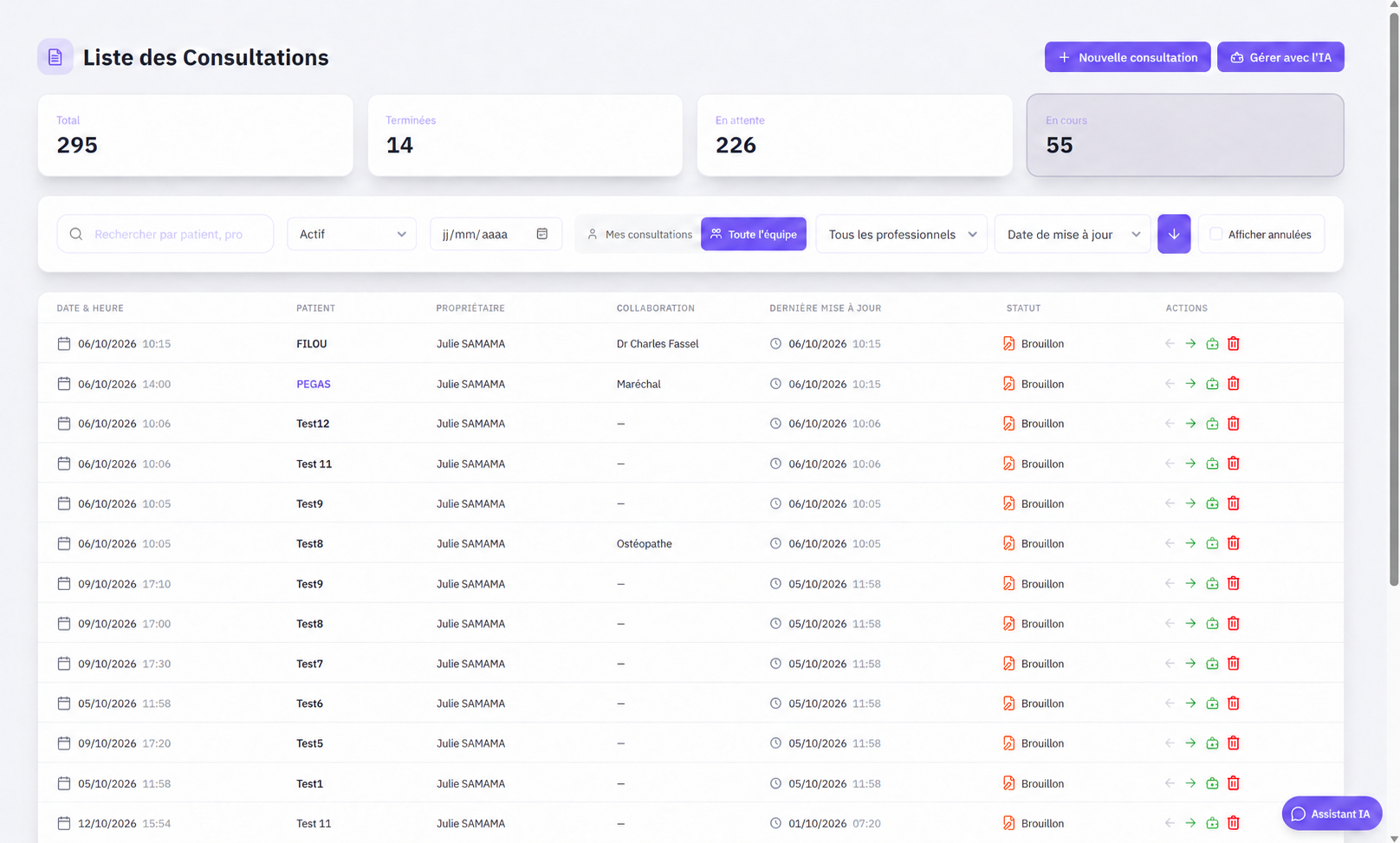Open Date de mise à jour sort dropdown

click(x=1073, y=234)
